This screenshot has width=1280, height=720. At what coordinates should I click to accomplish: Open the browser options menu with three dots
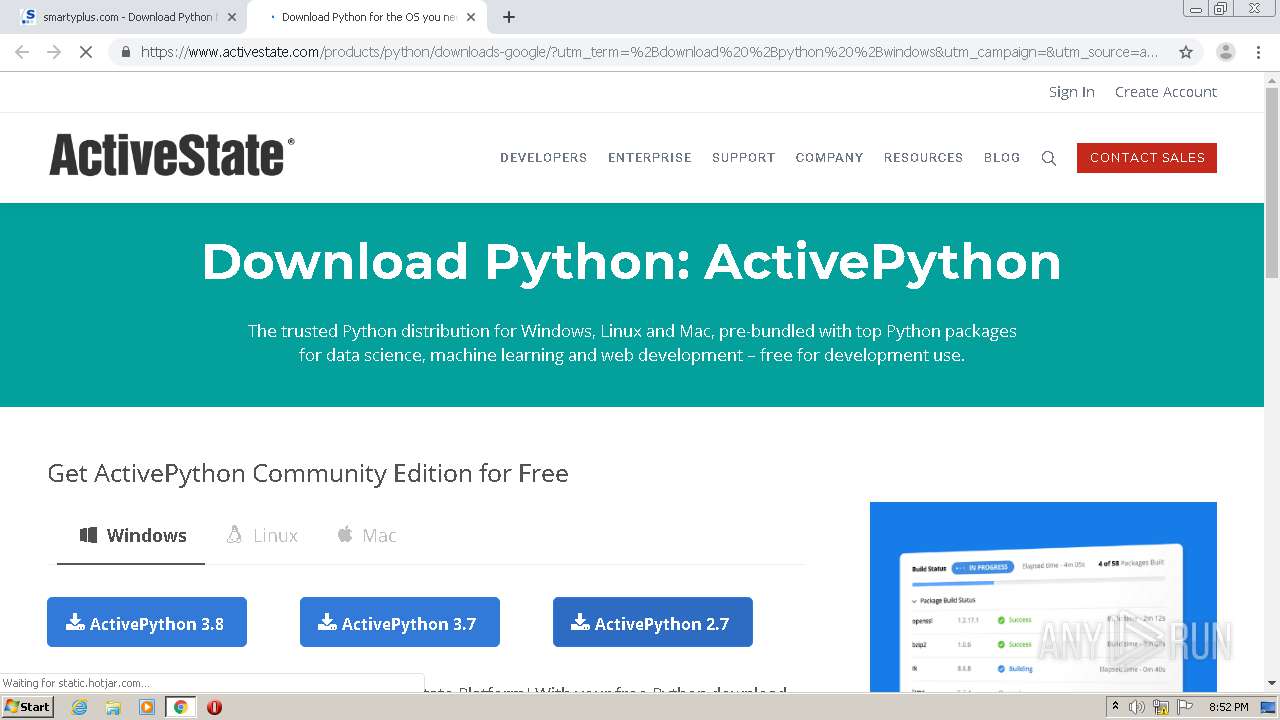click(x=1257, y=50)
